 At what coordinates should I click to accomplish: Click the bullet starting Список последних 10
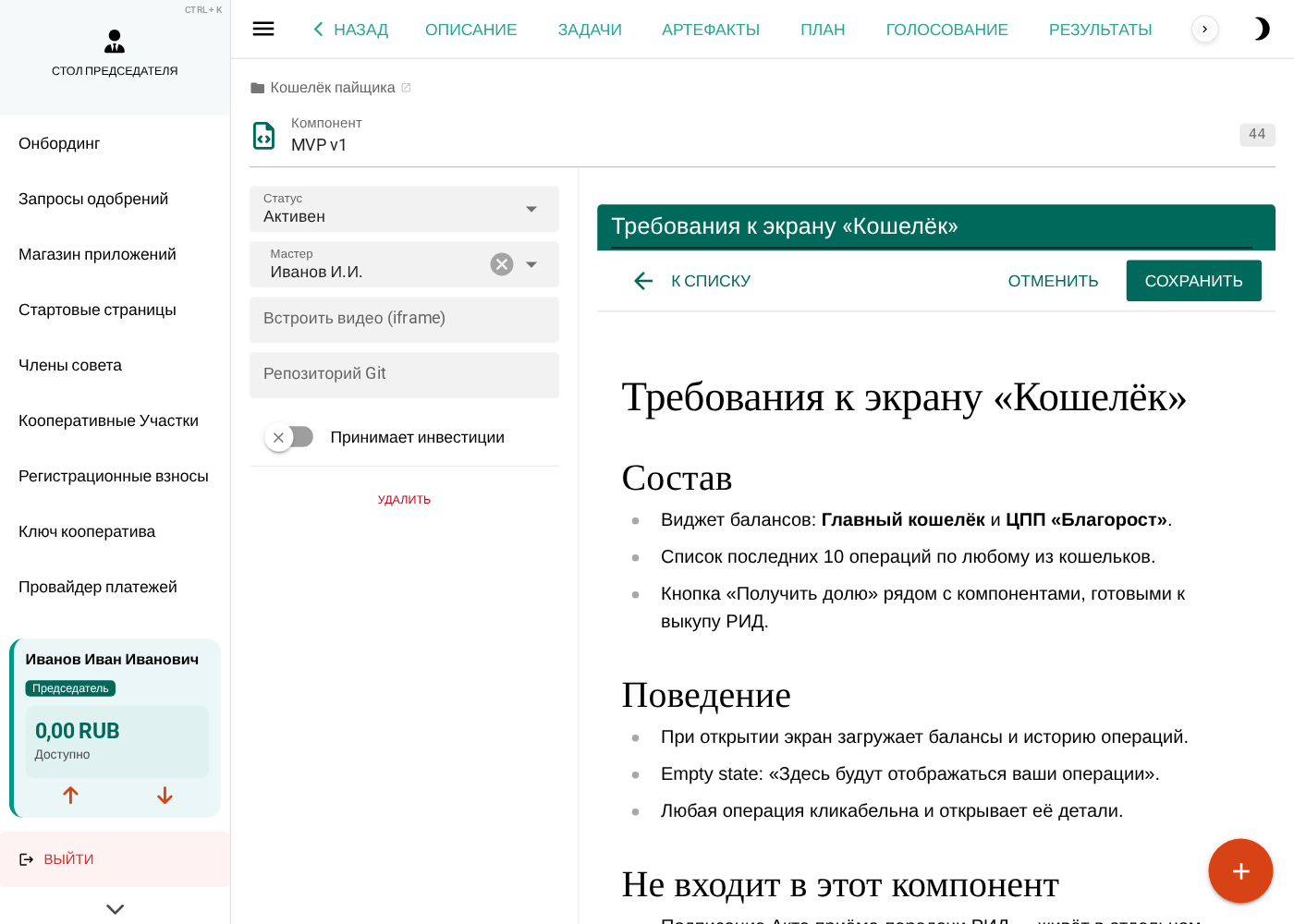(x=908, y=556)
